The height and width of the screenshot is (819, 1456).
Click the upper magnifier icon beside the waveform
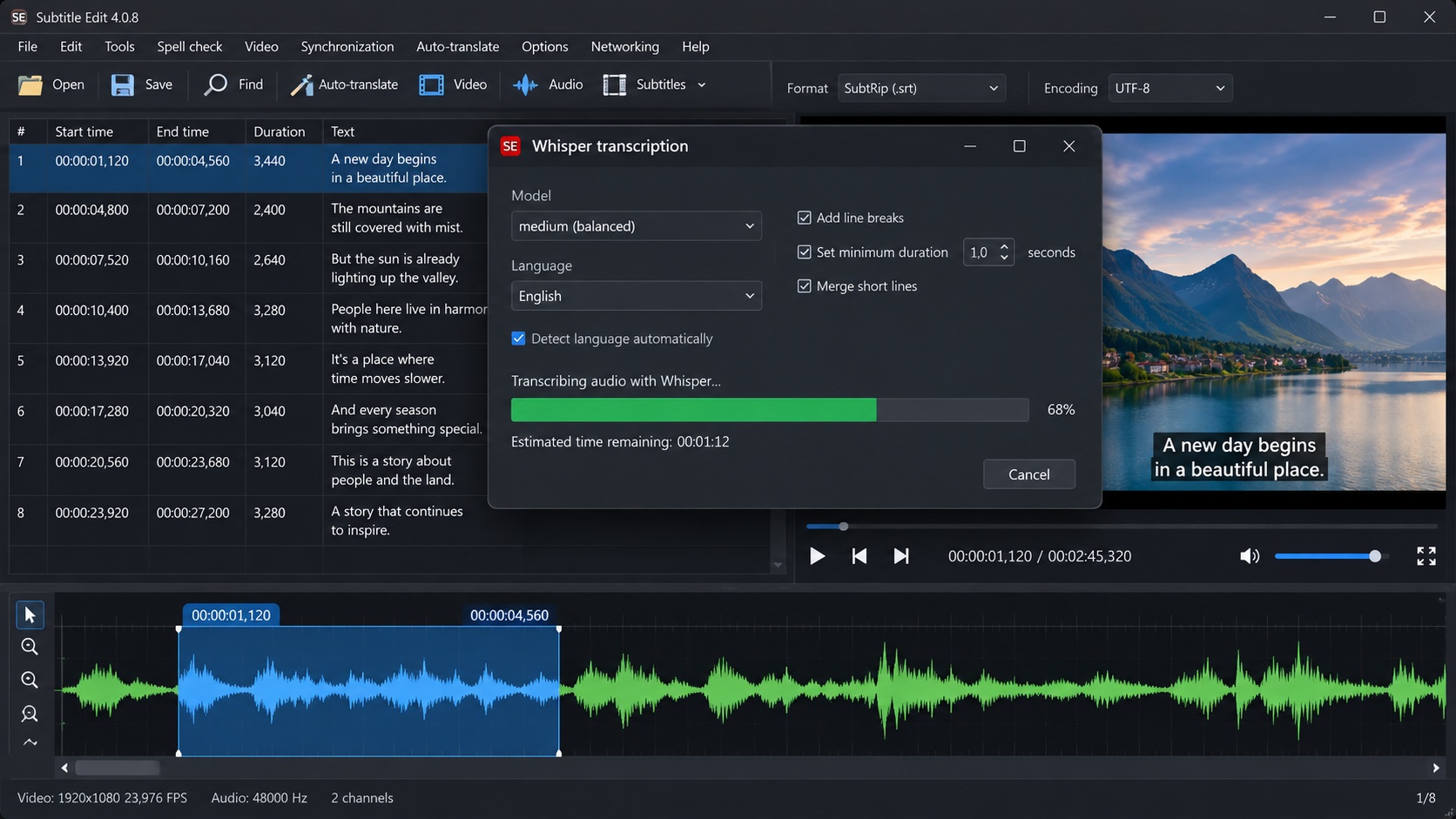point(30,647)
